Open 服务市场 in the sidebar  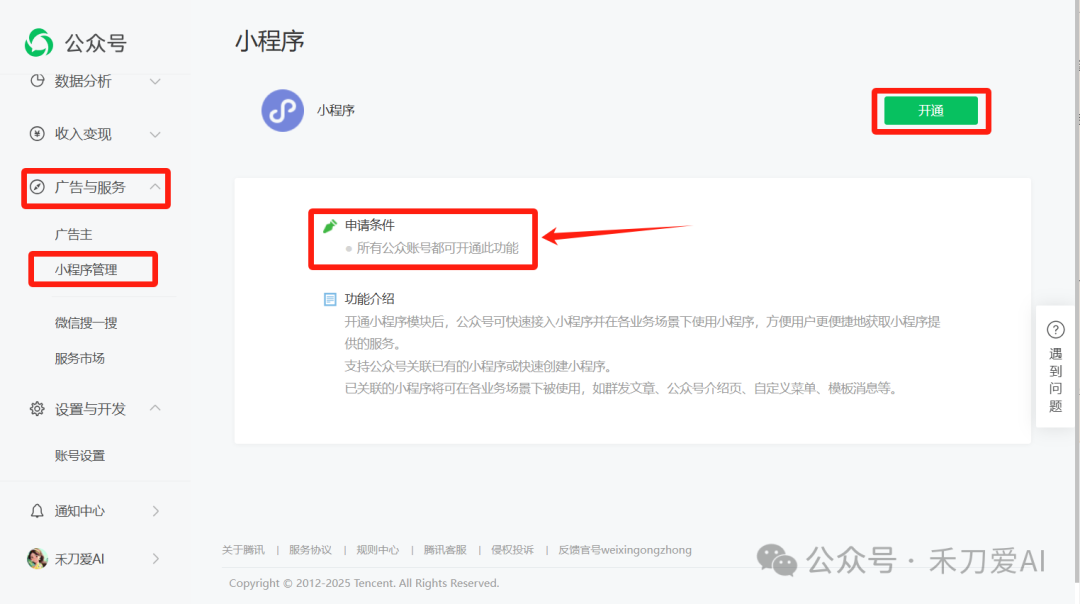click(x=80, y=358)
